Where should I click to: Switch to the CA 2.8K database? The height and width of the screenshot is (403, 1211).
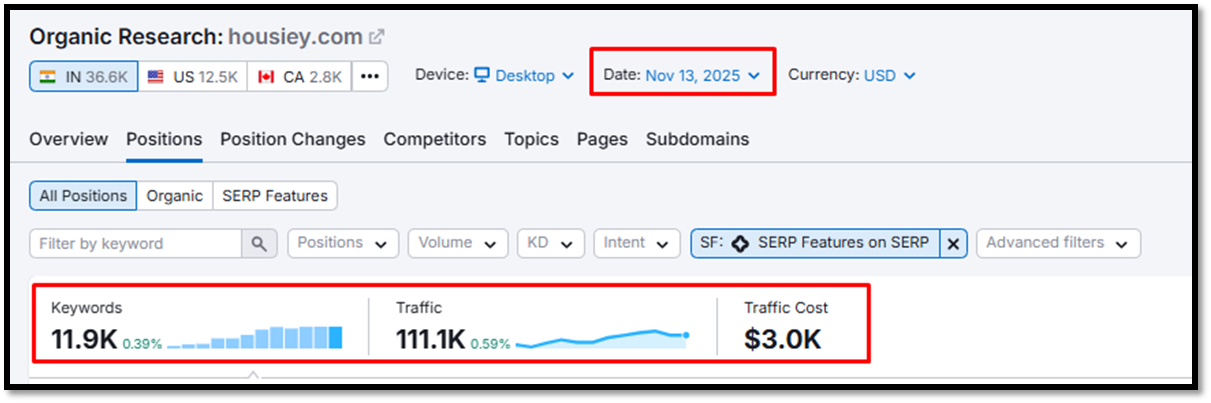coord(299,76)
